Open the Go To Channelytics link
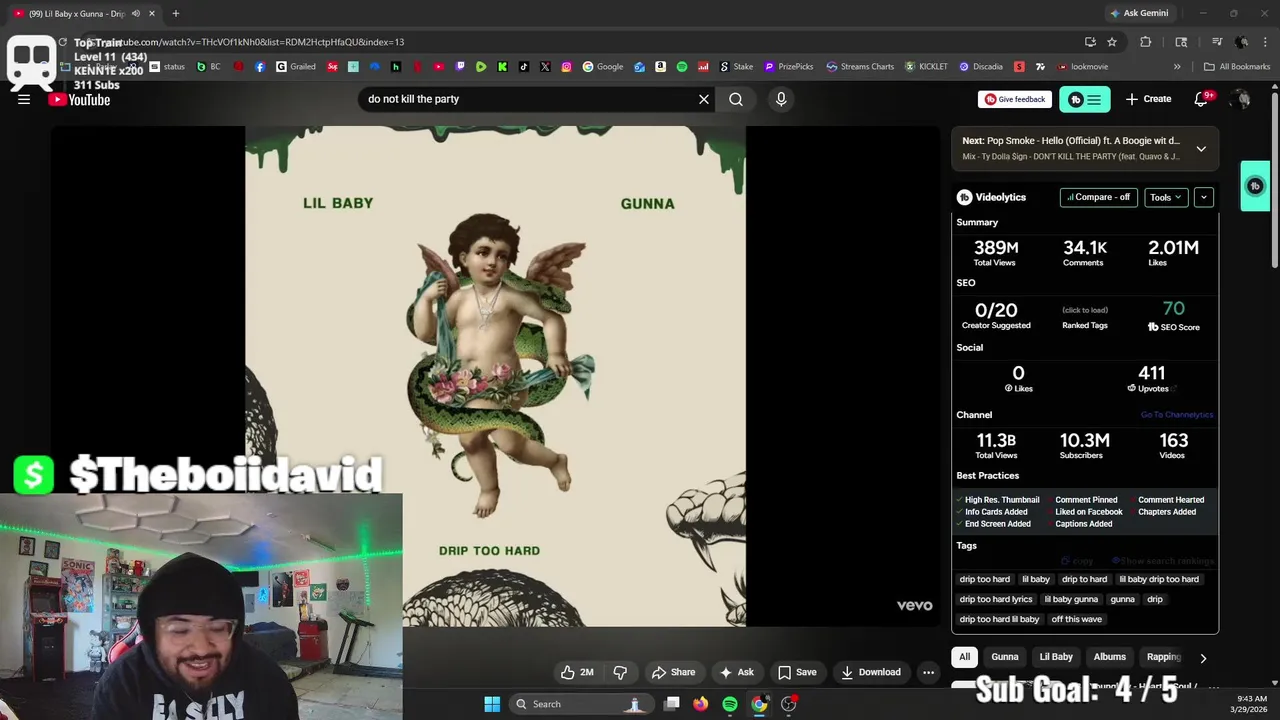The width and height of the screenshot is (1280, 720). (x=1177, y=415)
